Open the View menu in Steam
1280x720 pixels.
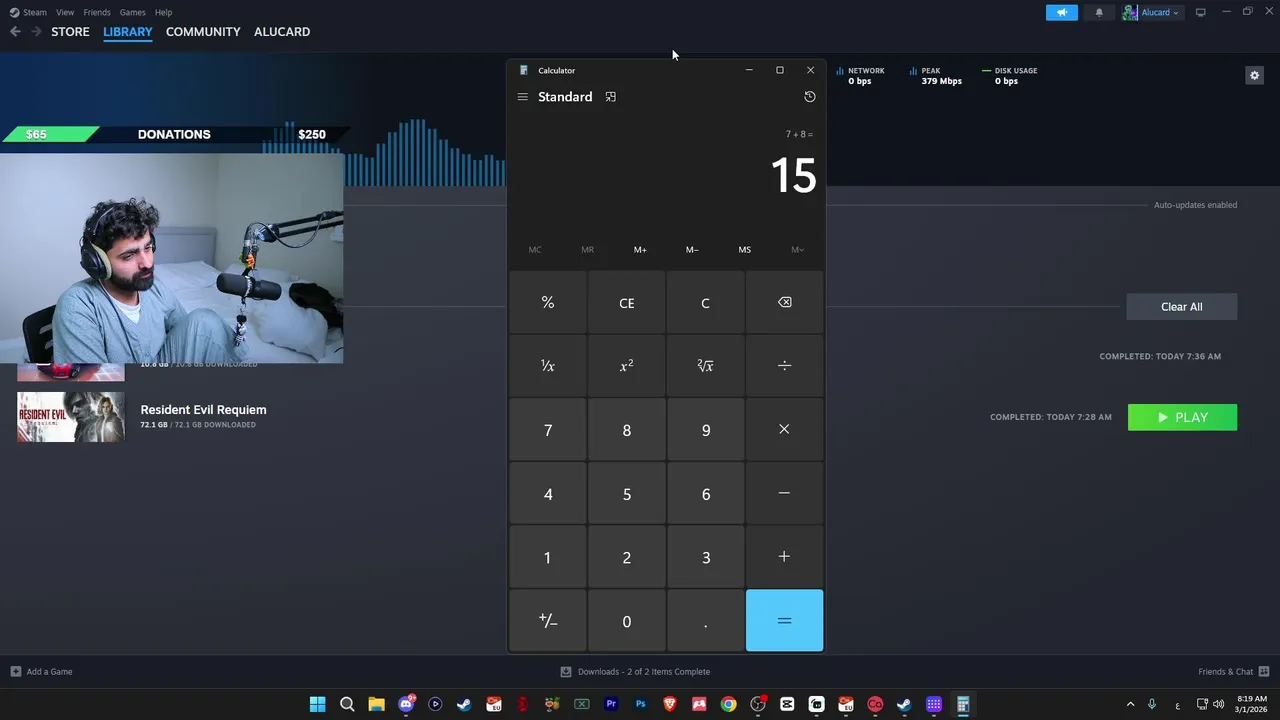[x=65, y=12]
